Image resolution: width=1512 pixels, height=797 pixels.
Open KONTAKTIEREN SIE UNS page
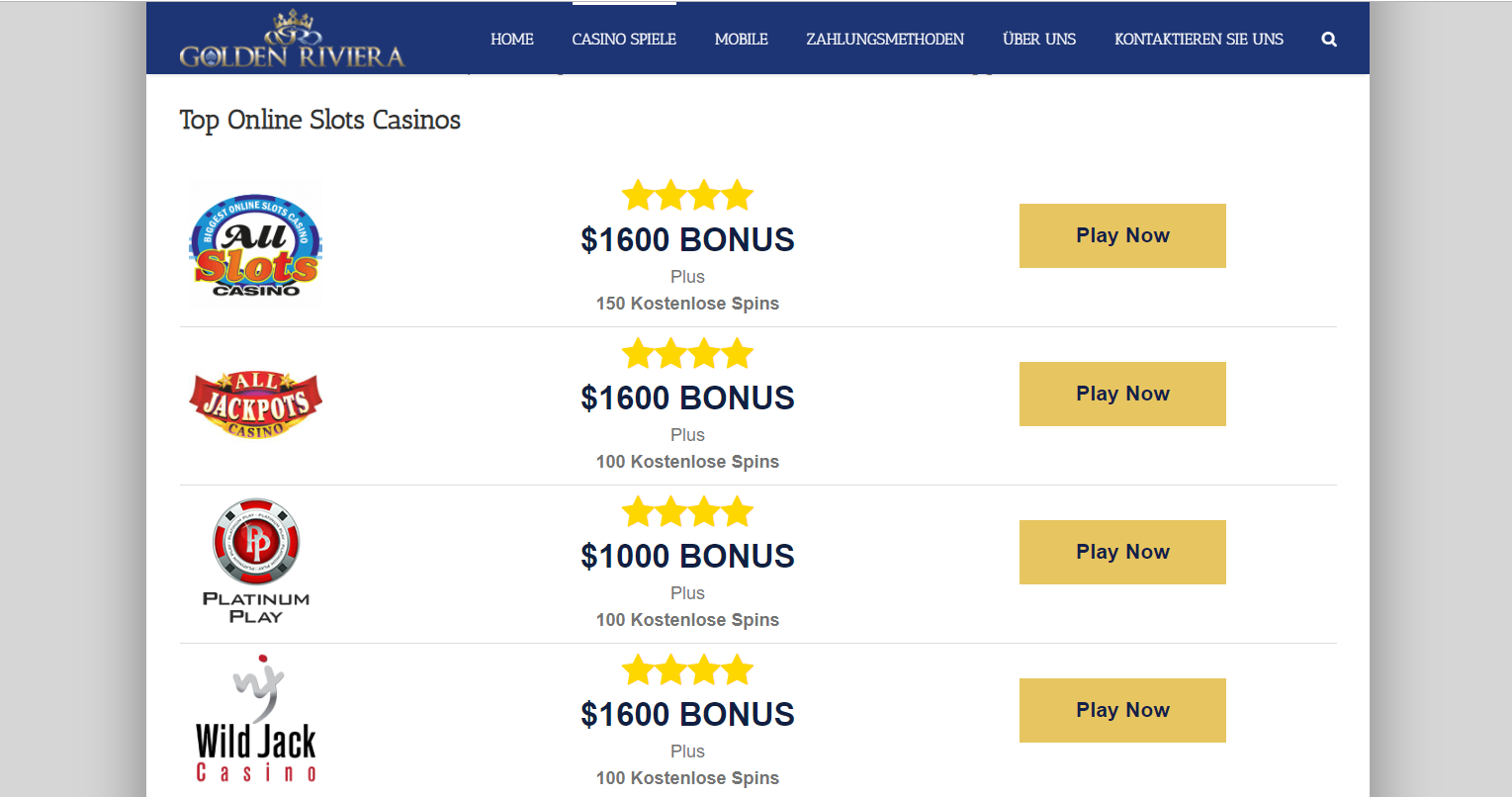[x=1199, y=40]
